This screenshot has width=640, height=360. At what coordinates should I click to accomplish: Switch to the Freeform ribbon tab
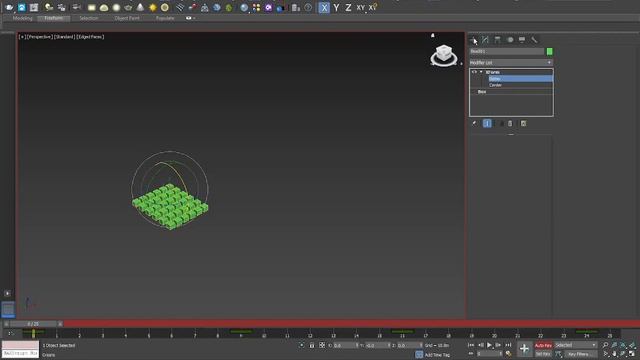coord(53,18)
